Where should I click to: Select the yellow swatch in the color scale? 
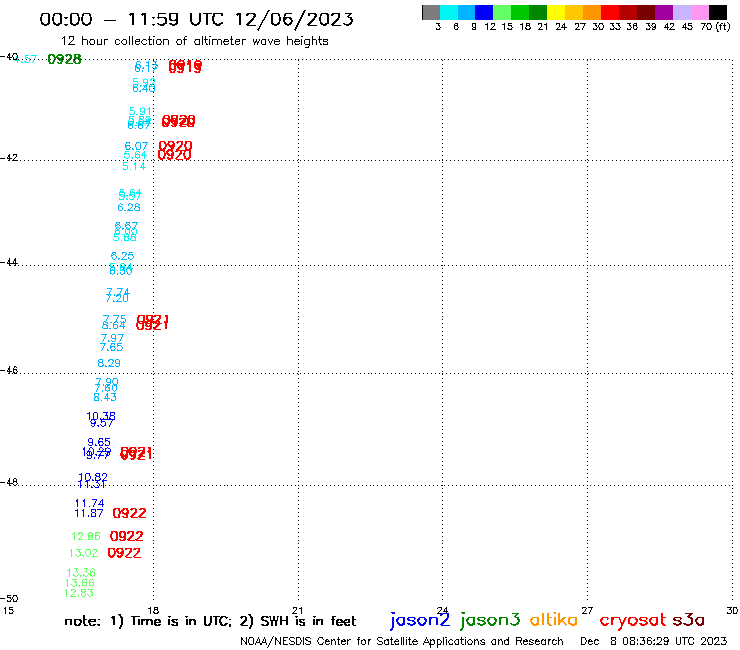556,12
